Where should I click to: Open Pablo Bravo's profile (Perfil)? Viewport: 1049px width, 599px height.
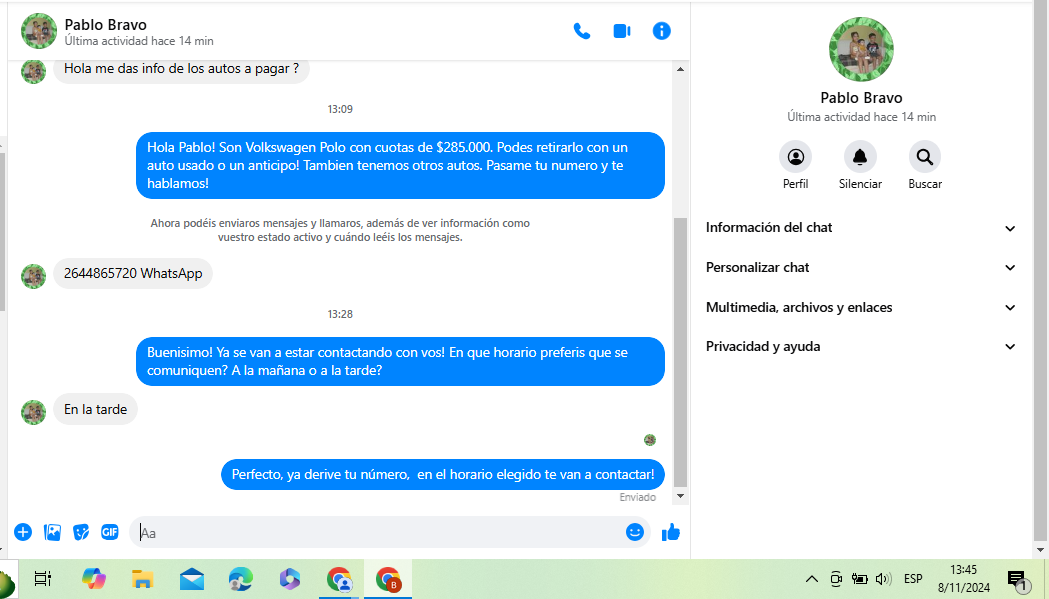tap(795, 157)
